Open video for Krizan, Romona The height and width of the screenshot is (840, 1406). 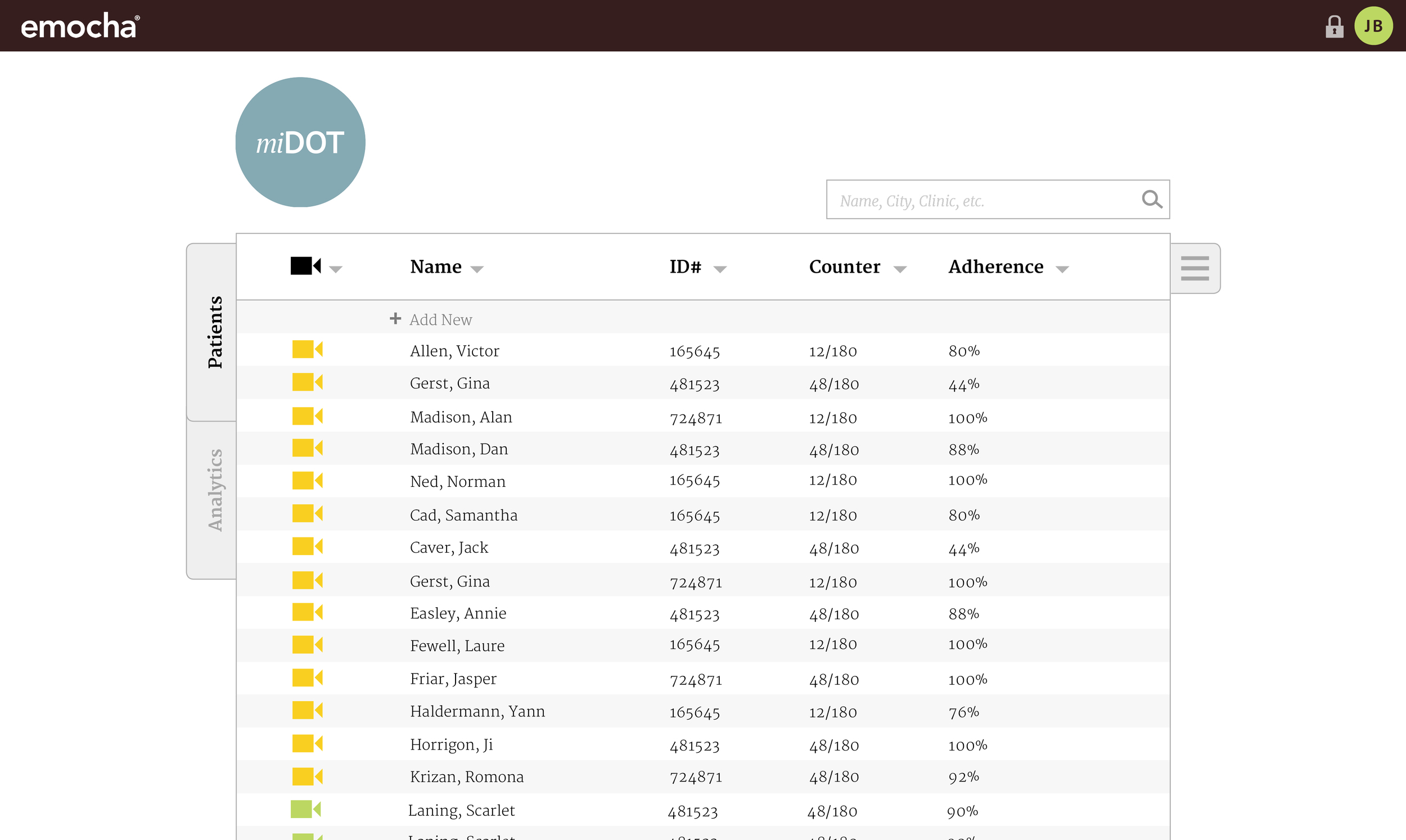pyautogui.click(x=307, y=776)
